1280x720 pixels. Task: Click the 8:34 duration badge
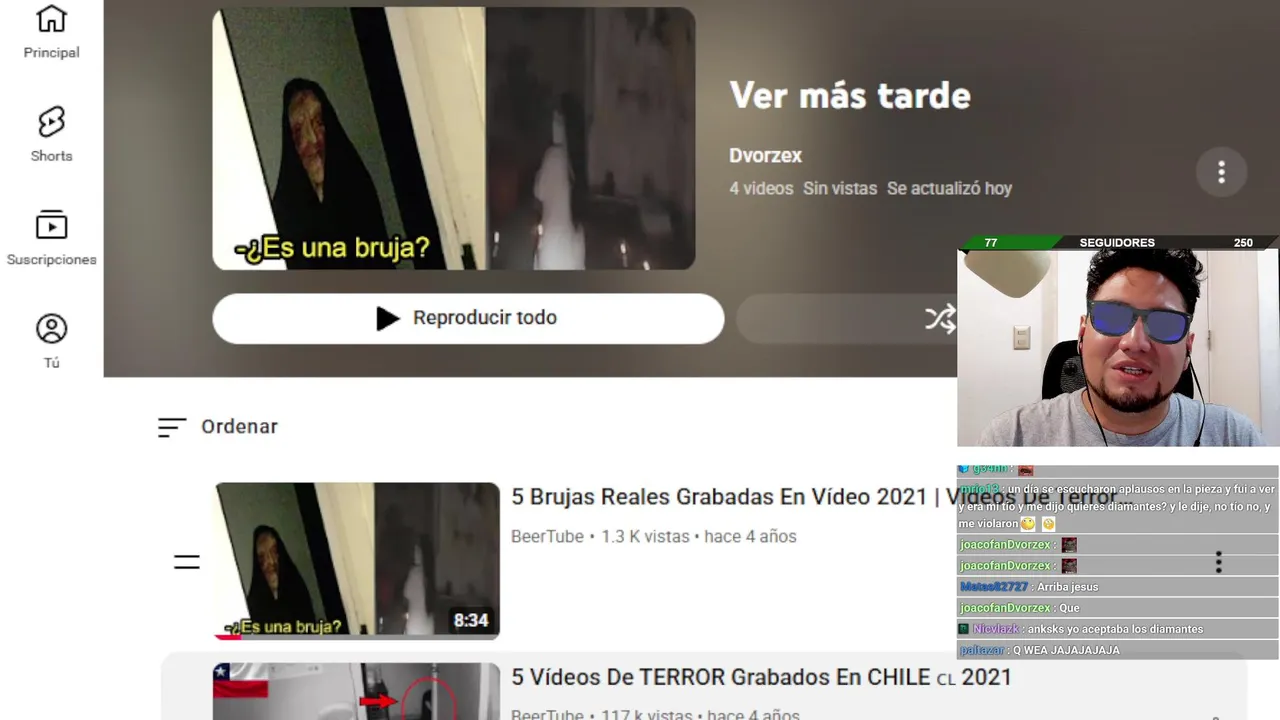pos(471,620)
